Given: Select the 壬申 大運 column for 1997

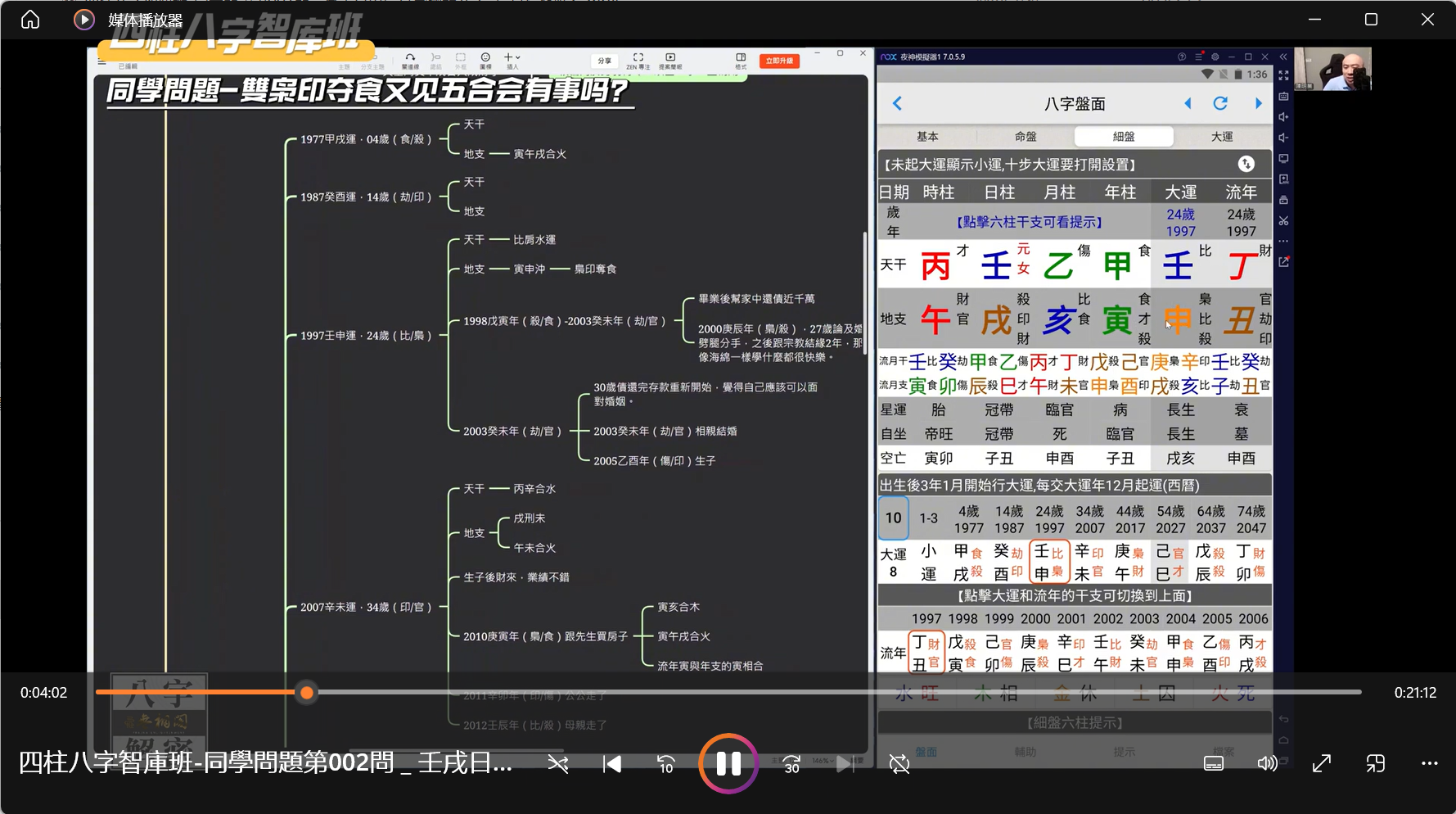Looking at the screenshot, I should click(1049, 563).
